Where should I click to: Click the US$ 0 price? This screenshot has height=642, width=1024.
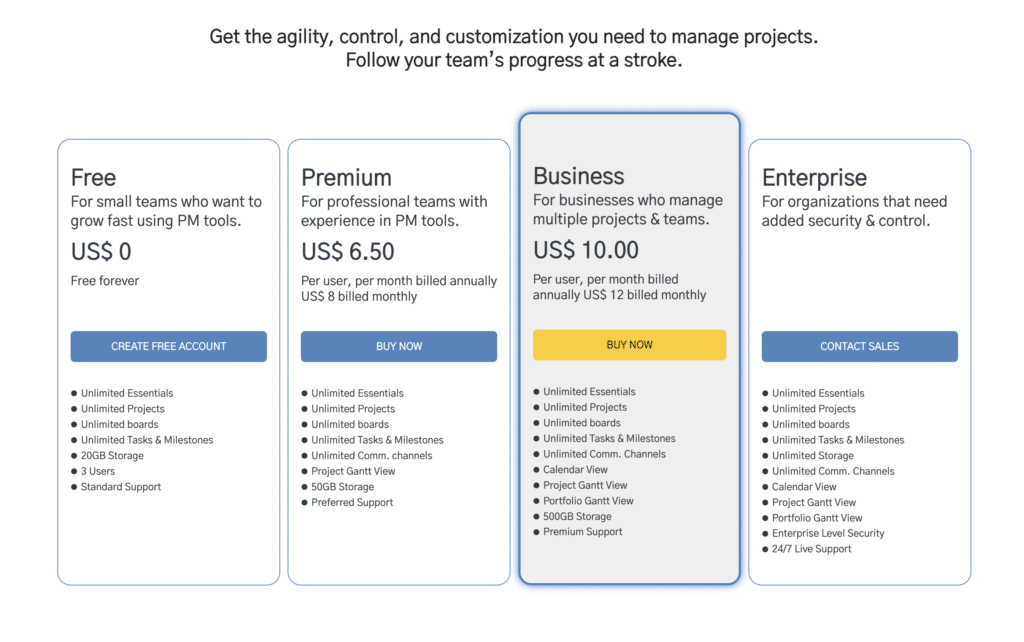point(101,251)
